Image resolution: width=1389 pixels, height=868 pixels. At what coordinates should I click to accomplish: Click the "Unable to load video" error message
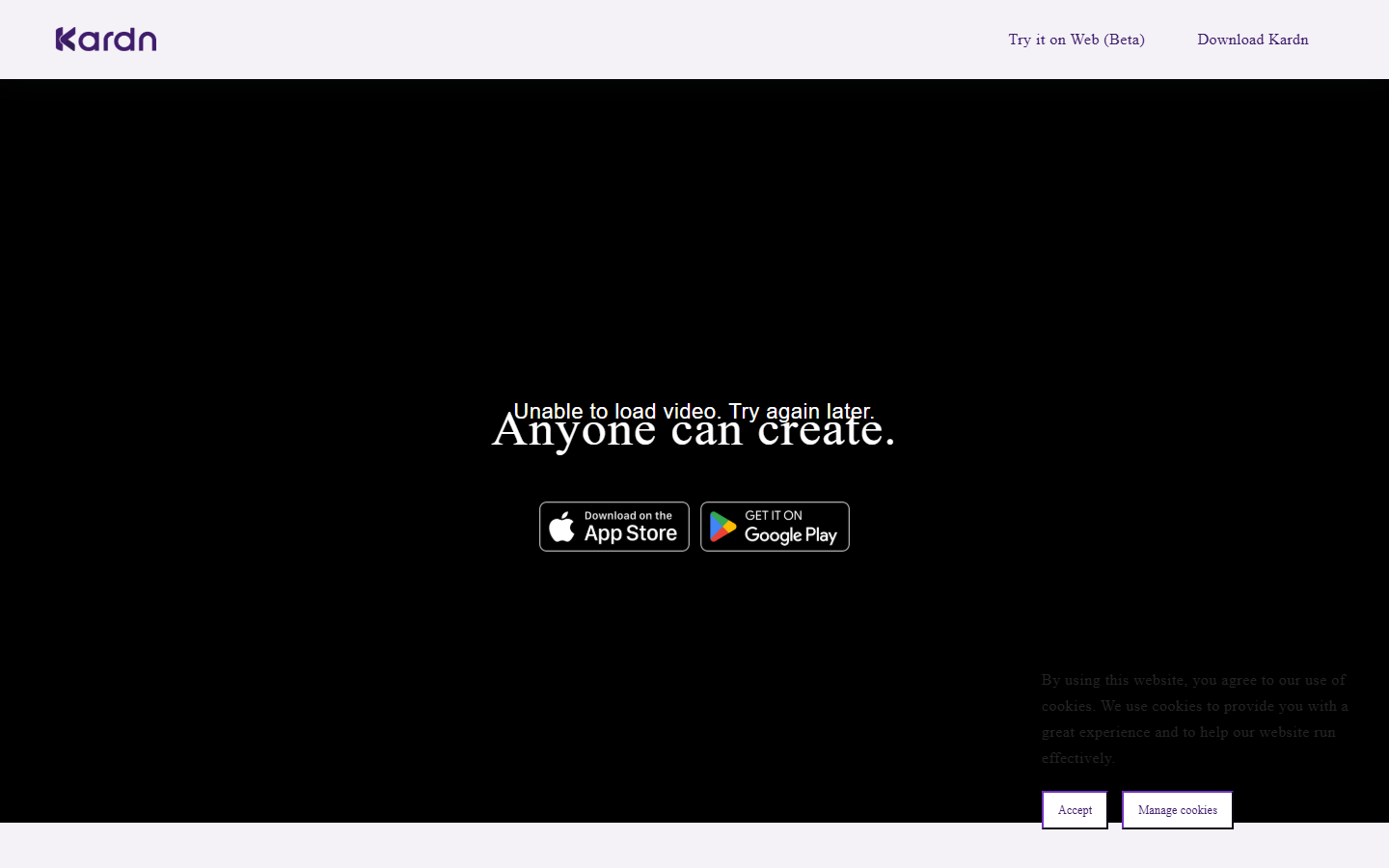[x=694, y=411]
